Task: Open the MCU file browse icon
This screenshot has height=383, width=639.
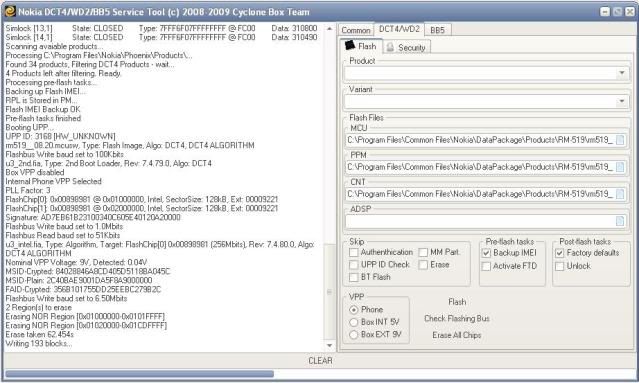Action: (620, 140)
